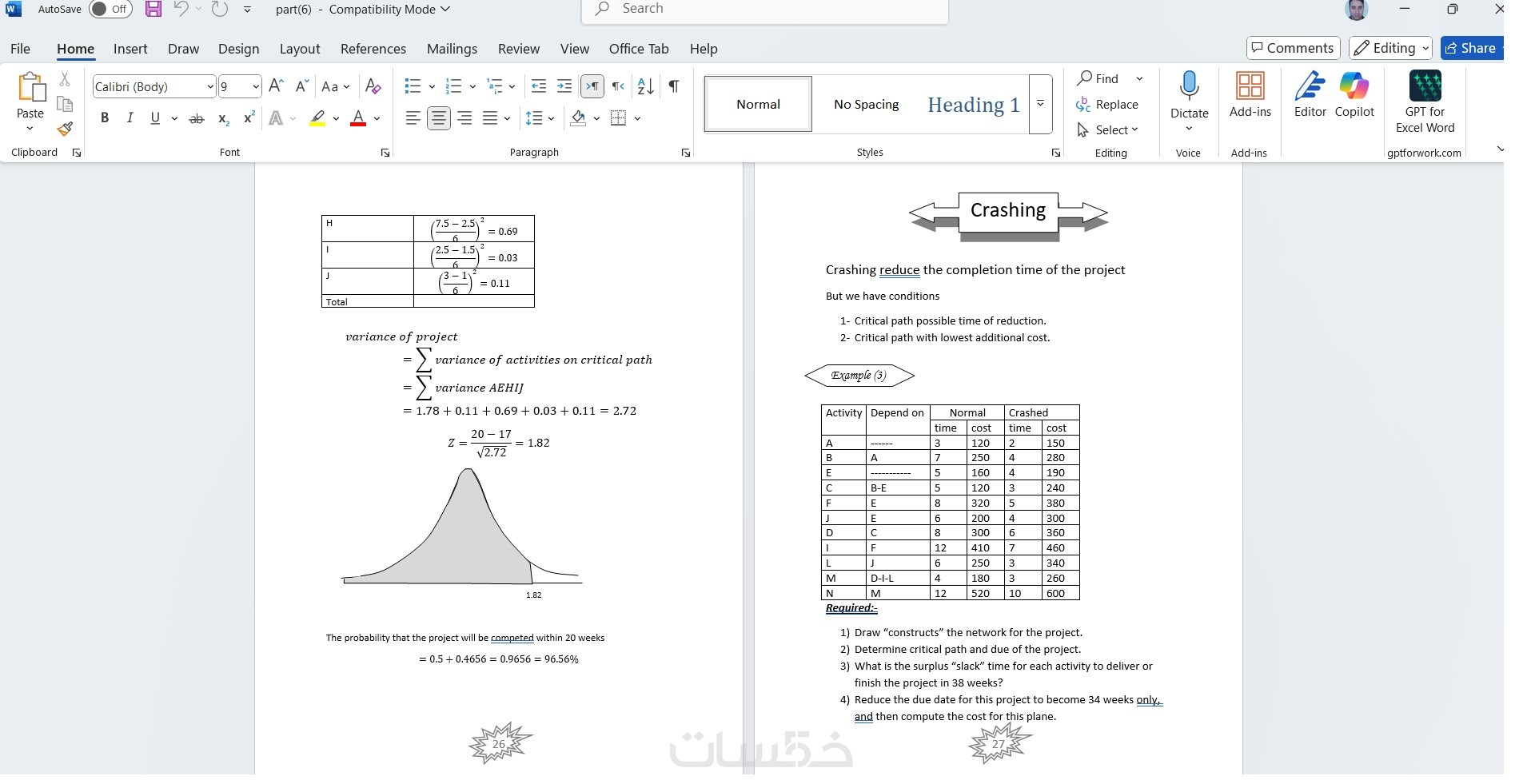The height and width of the screenshot is (784, 1523).
Task: Open the Add-ins button
Action: [x=1250, y=95]
